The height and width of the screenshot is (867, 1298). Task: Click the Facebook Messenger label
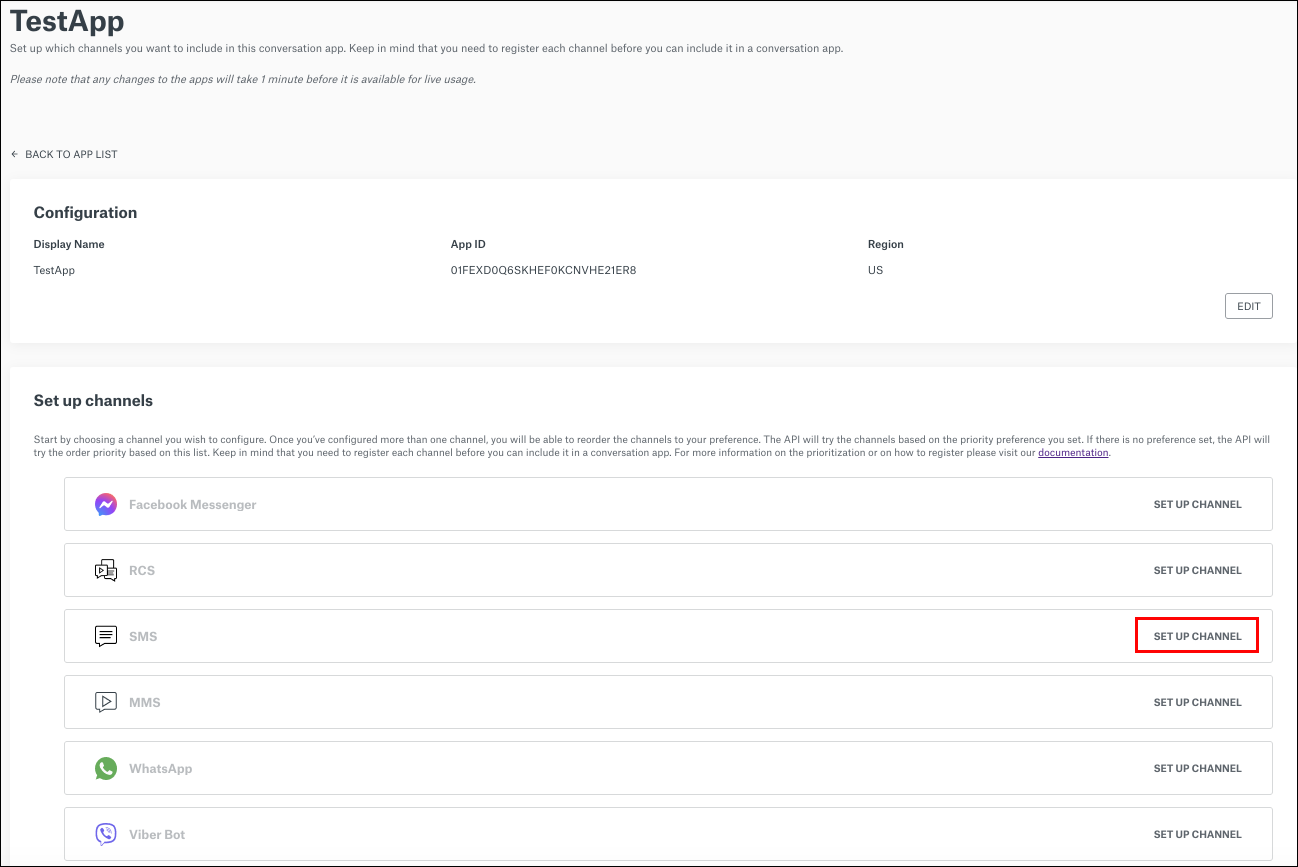(x=192, y=504)
